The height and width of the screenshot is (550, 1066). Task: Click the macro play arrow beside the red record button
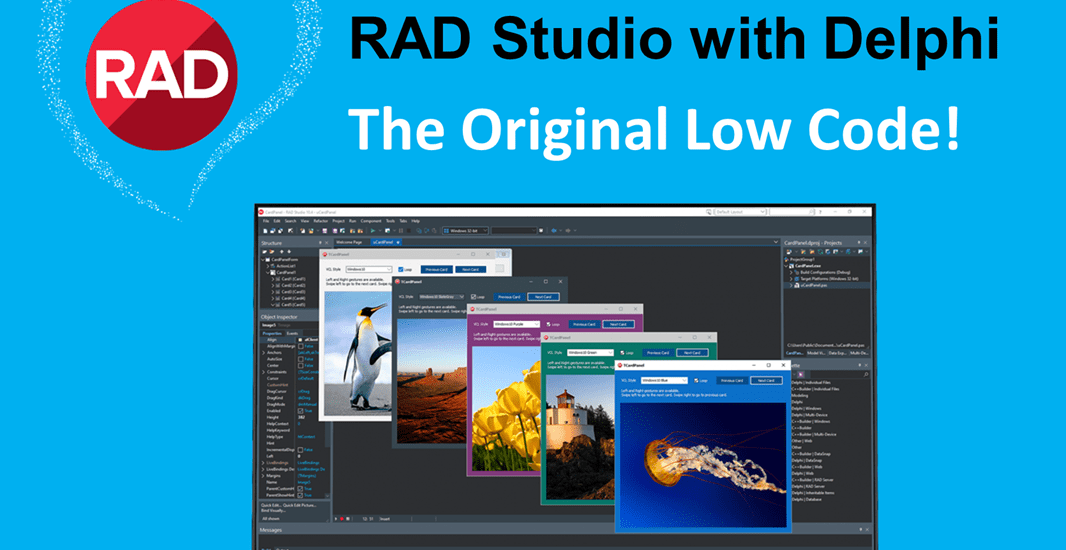point(336,519)
